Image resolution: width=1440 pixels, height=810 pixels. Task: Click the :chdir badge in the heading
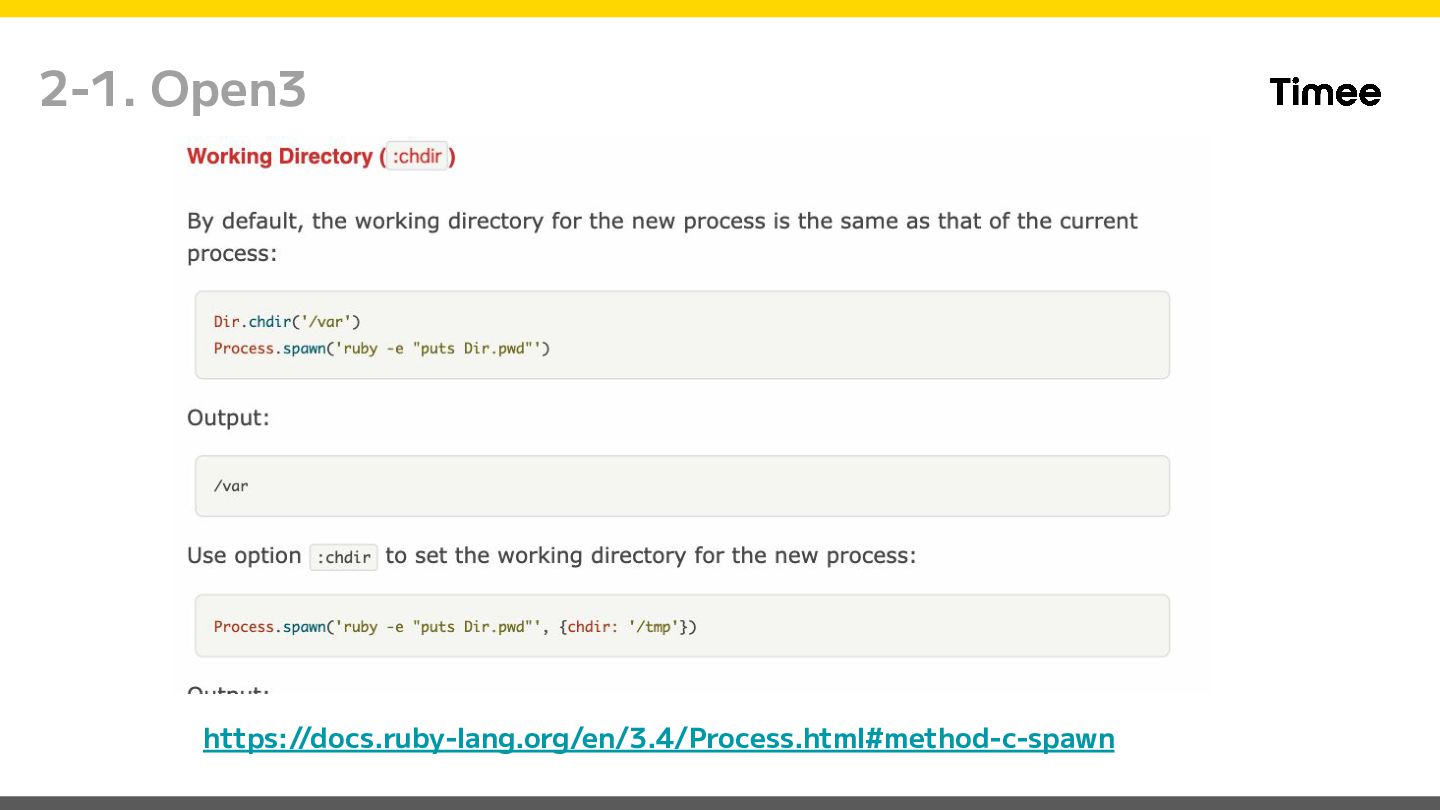(x=417, y=156)
